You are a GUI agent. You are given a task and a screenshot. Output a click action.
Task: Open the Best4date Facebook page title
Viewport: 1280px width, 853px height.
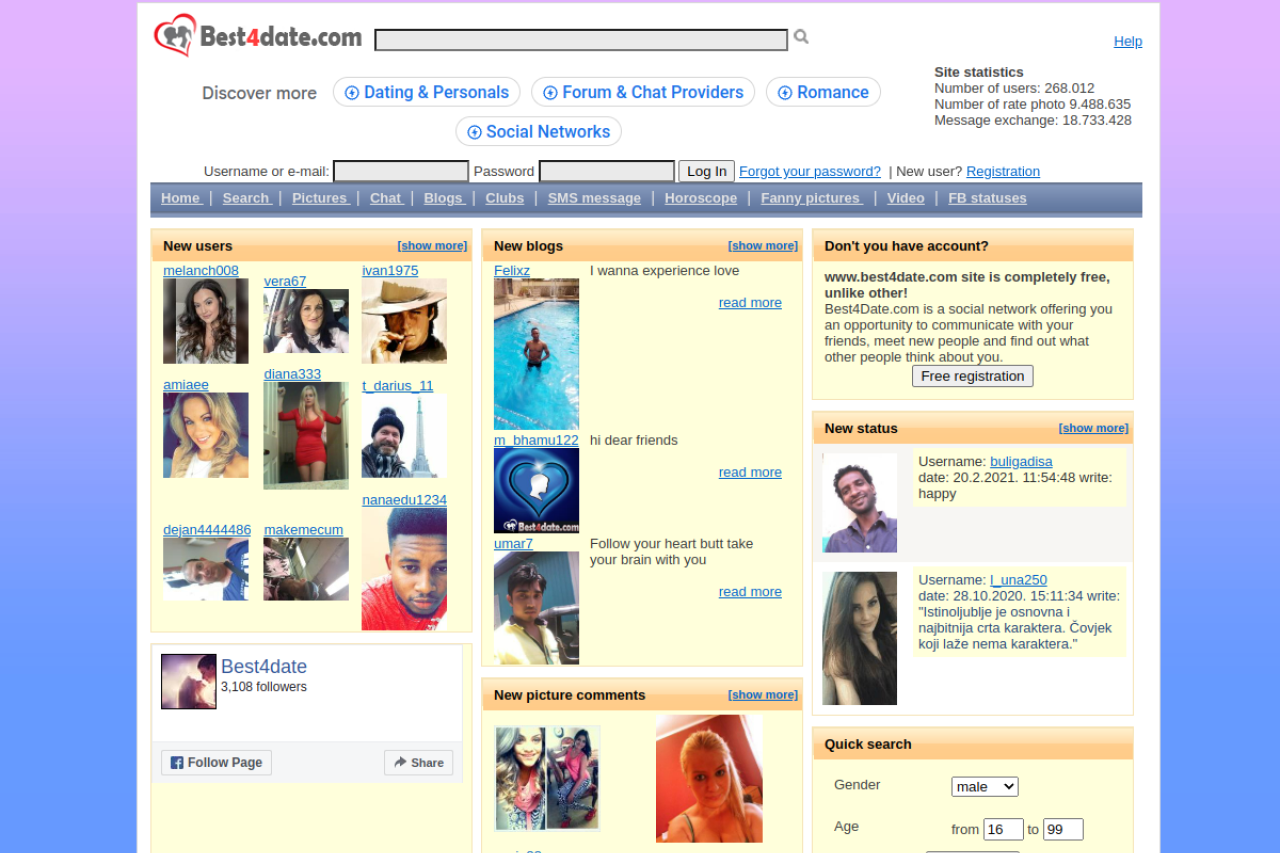pos(264,667)
